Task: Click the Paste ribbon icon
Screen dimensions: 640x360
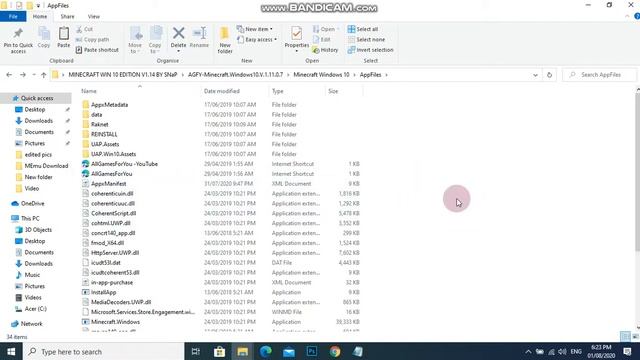Action: (64, 33)
